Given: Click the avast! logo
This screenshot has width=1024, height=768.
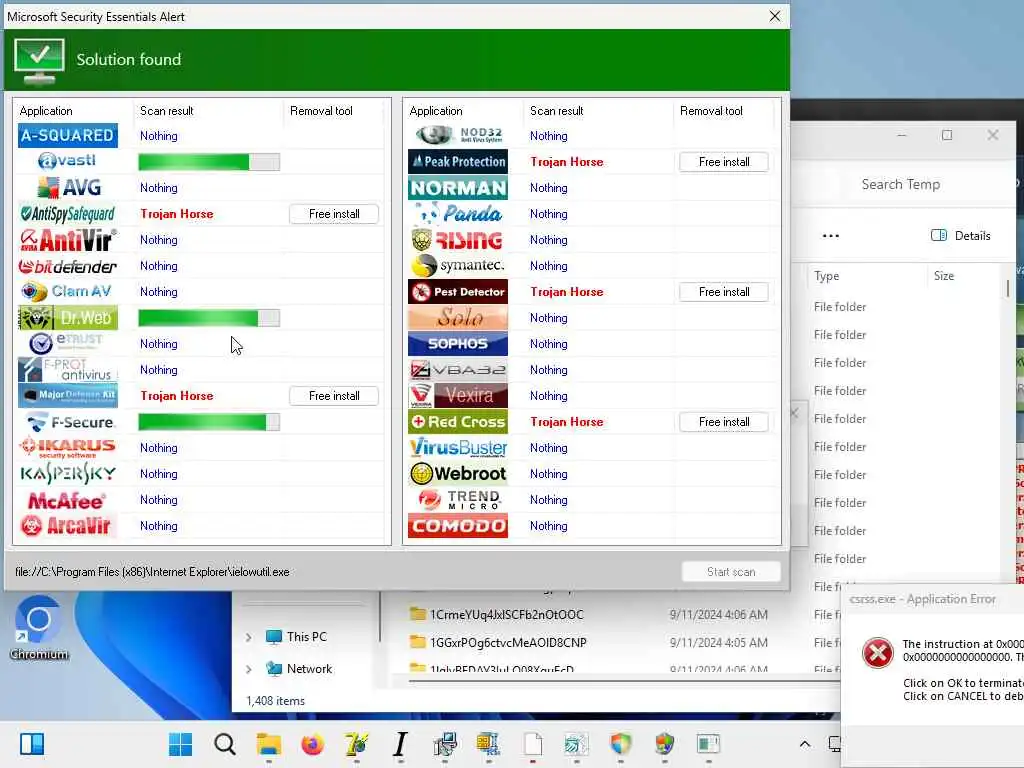Looking at the screenshot, I should (68, 161).
